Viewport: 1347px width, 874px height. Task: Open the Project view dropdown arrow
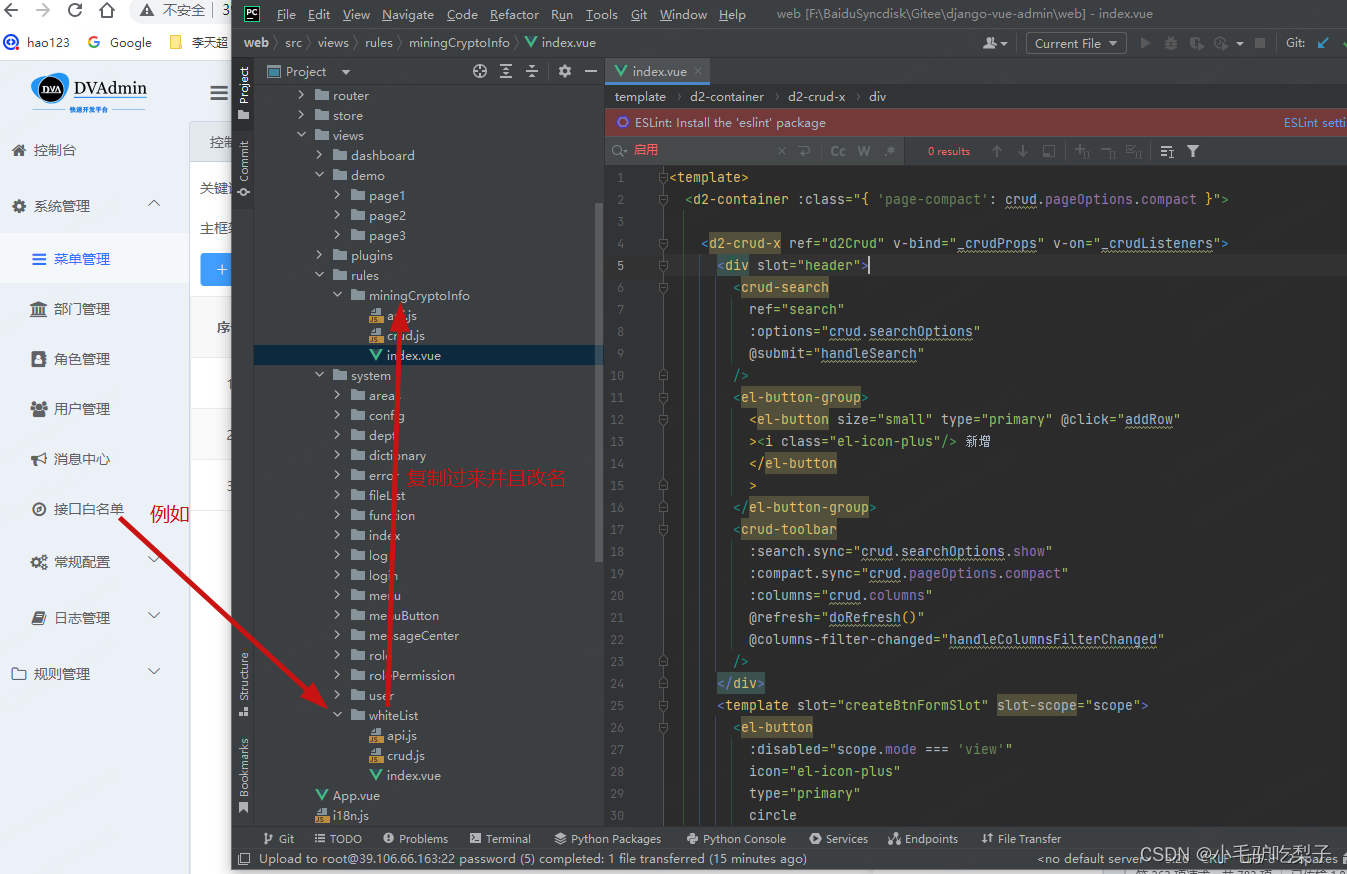click(346, 72)
